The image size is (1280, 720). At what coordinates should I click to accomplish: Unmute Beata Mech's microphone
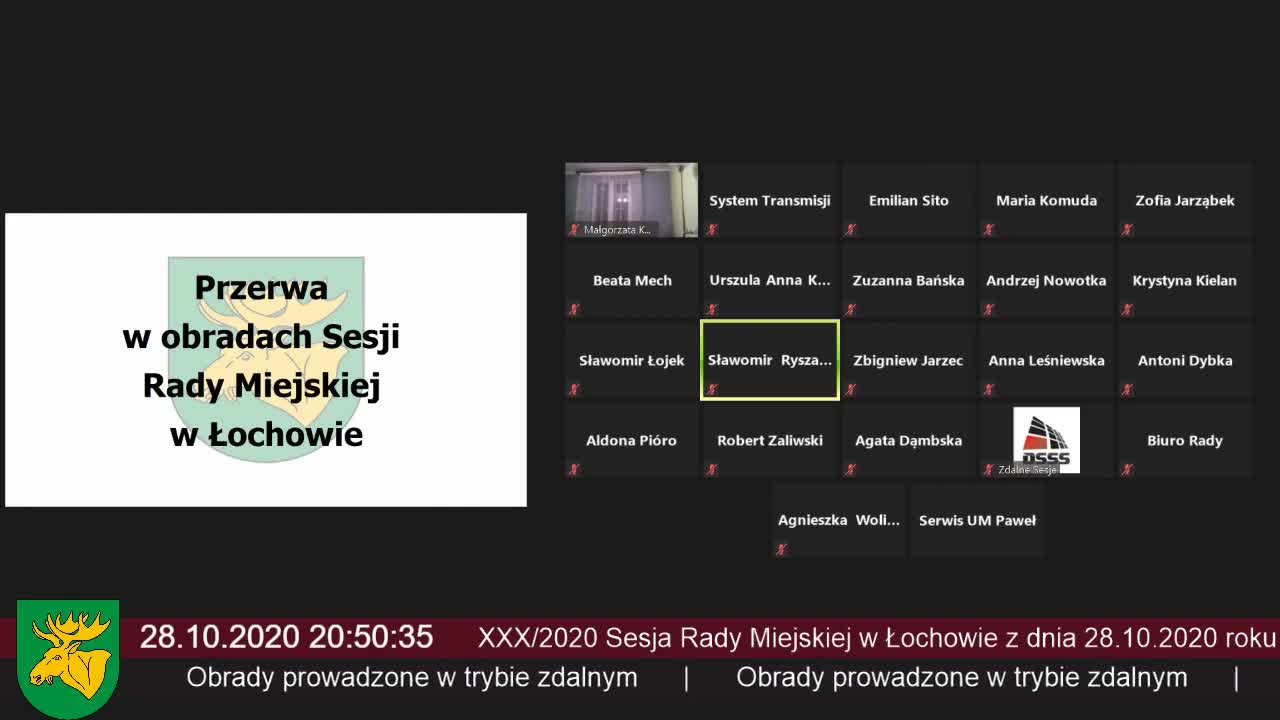[575, 311]
